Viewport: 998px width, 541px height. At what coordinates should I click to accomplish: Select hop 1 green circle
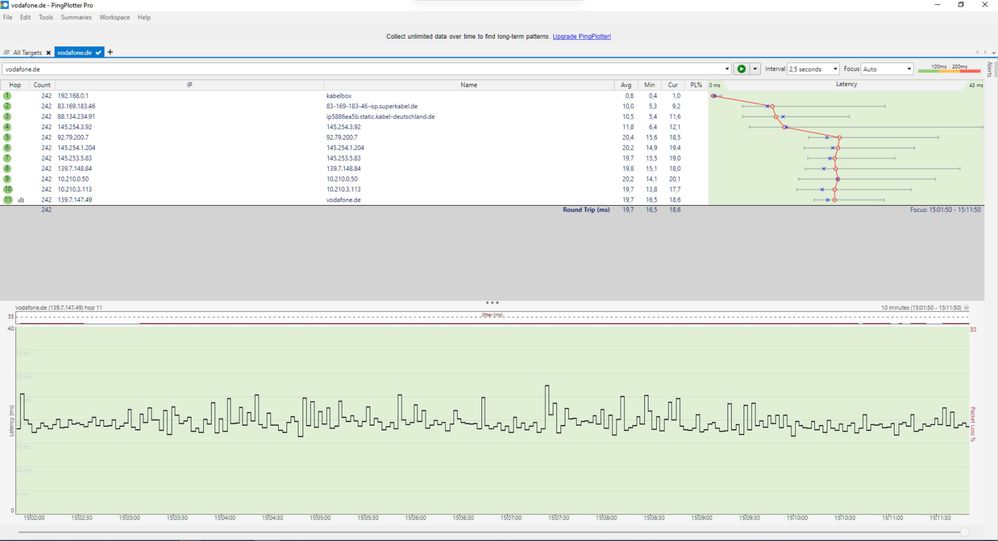coord(8,95)
